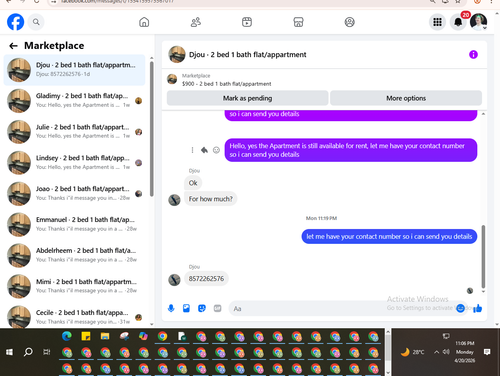Open notifications bell with 20 badge
Viewport: 500px width, 376px height.
458,22
